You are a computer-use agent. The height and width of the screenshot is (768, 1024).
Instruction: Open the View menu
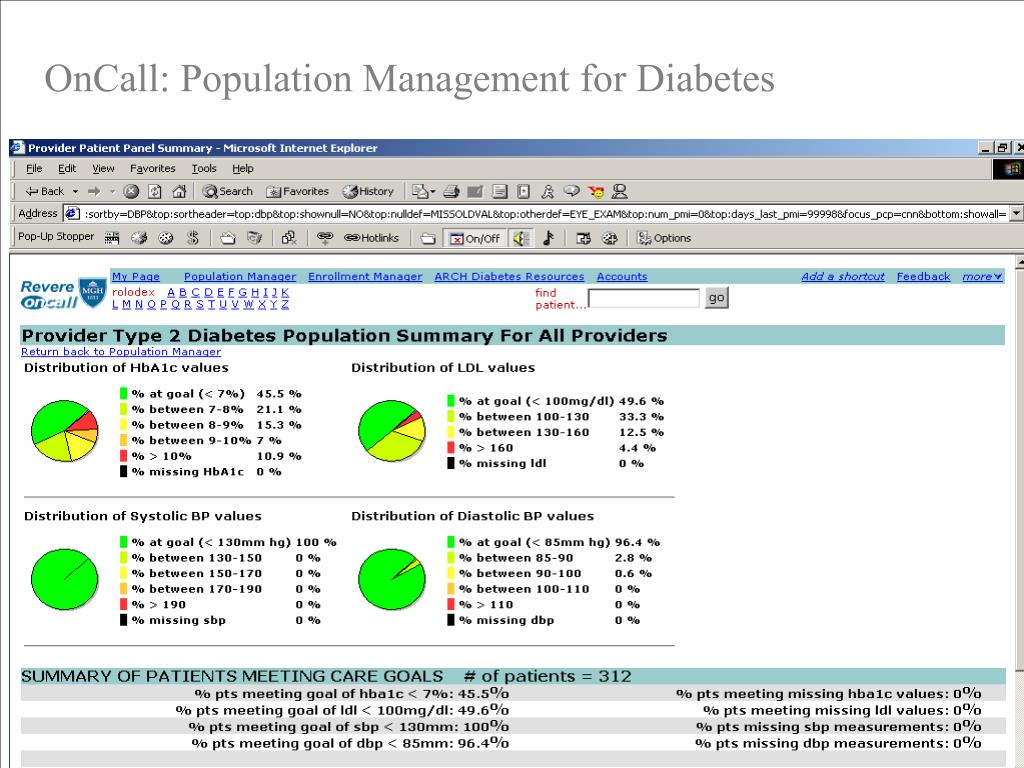103,168
